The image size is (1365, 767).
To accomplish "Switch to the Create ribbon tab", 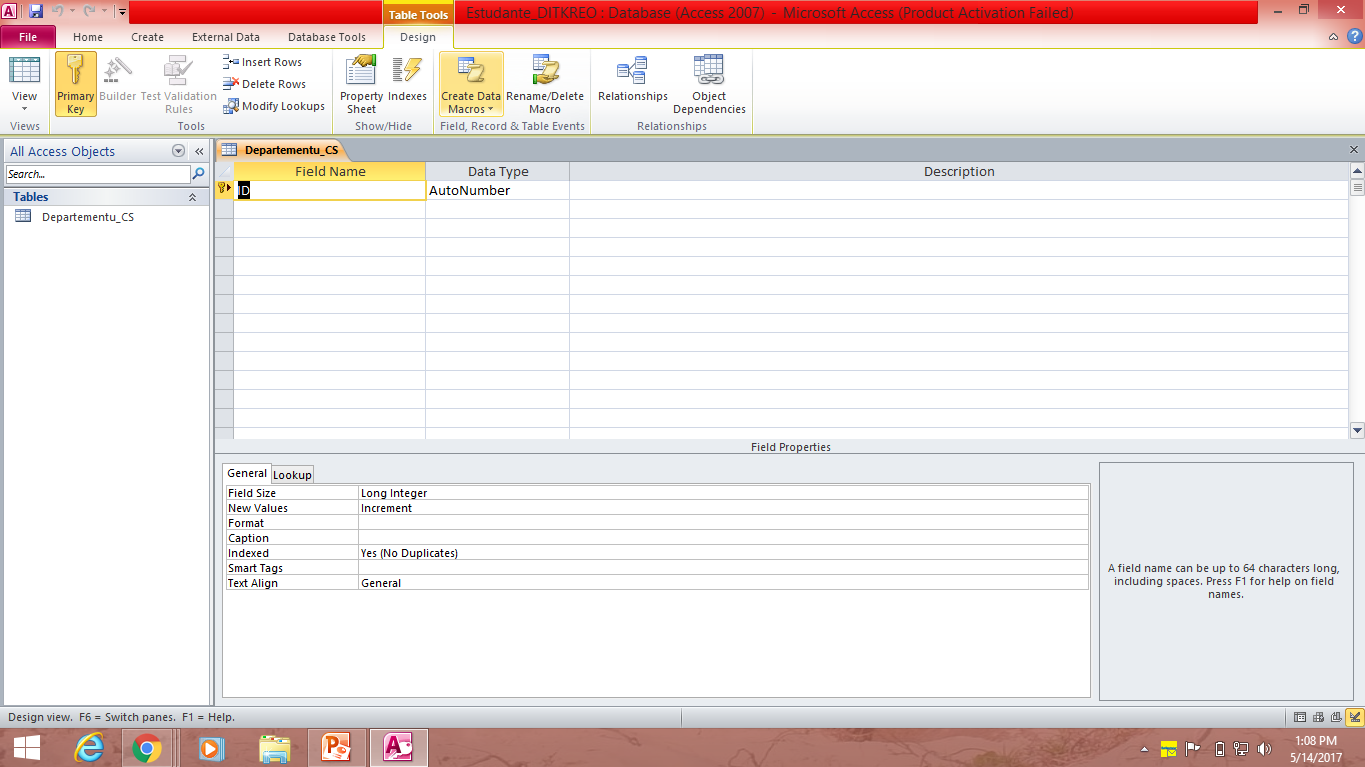I will (x=147, y=37).
